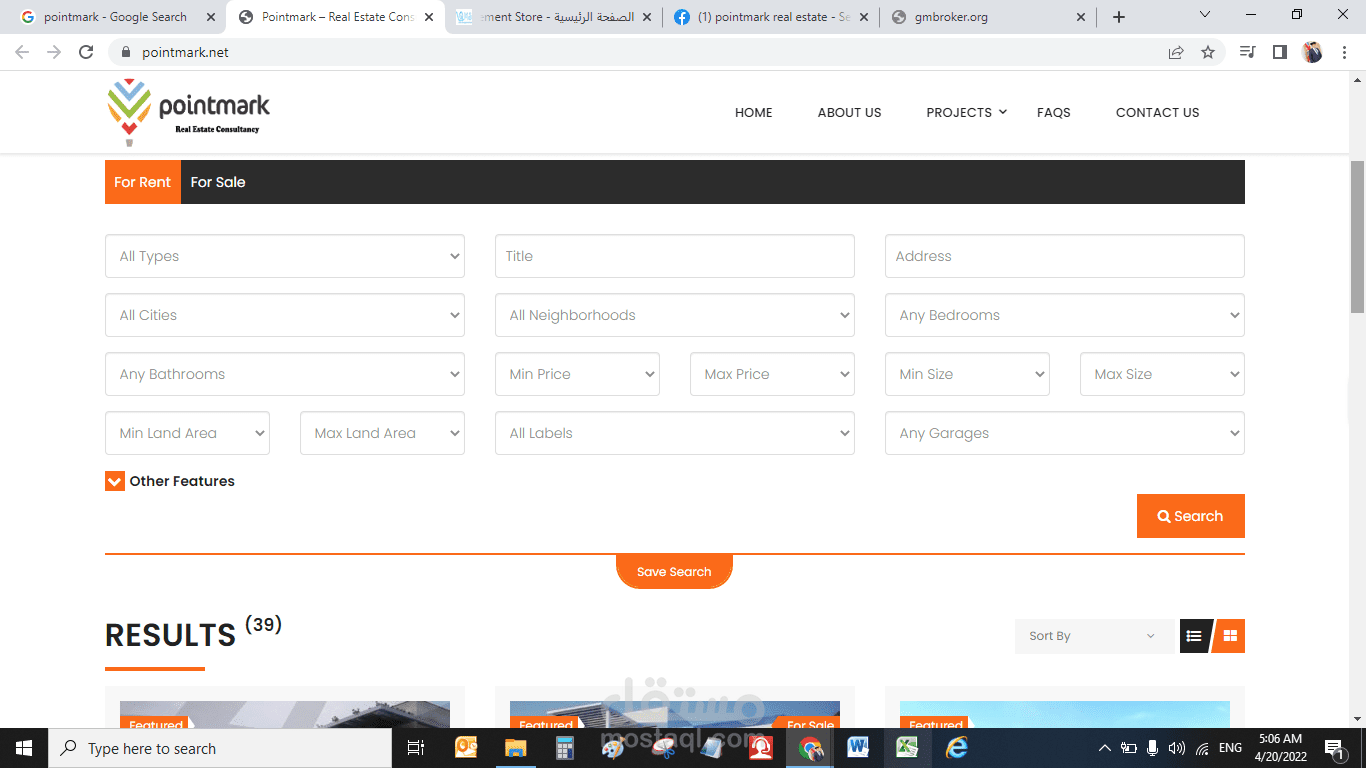This screenshot has height=768, width=1366.
Task: Switch to the gmbroker.org tab
Action: pos(988,17)
